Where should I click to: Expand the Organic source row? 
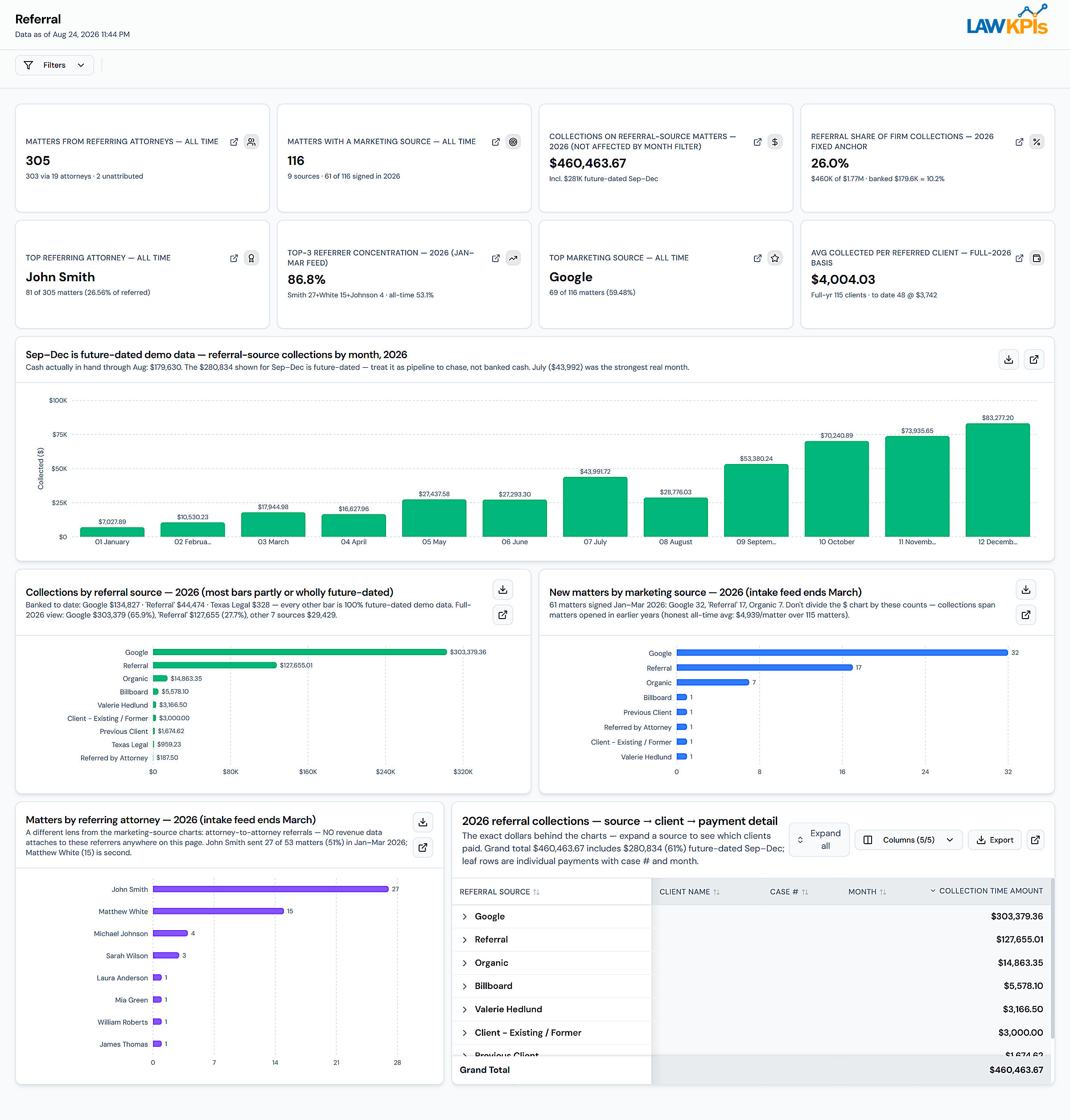465,964
